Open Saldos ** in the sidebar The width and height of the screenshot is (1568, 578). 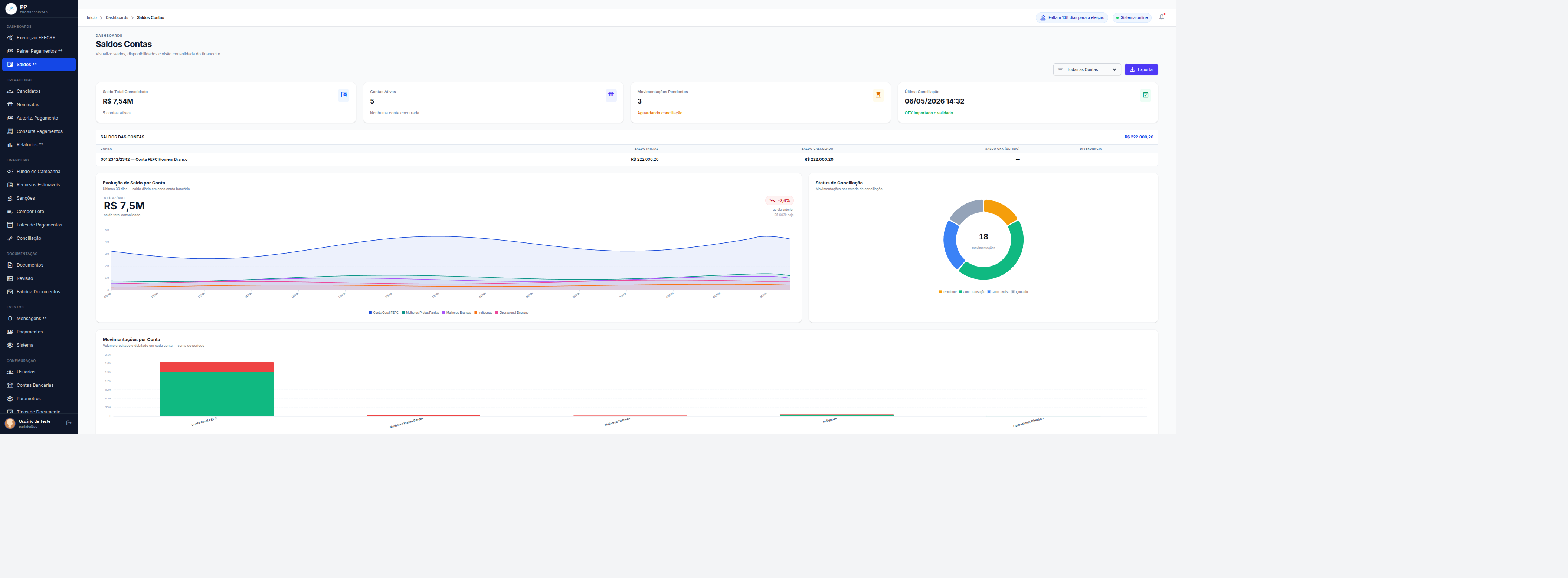(39, 65)
